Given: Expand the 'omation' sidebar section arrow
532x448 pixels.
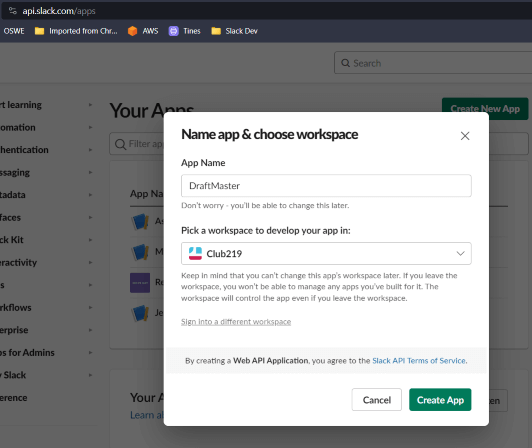Looking at the screenshot, I should 90,127.
